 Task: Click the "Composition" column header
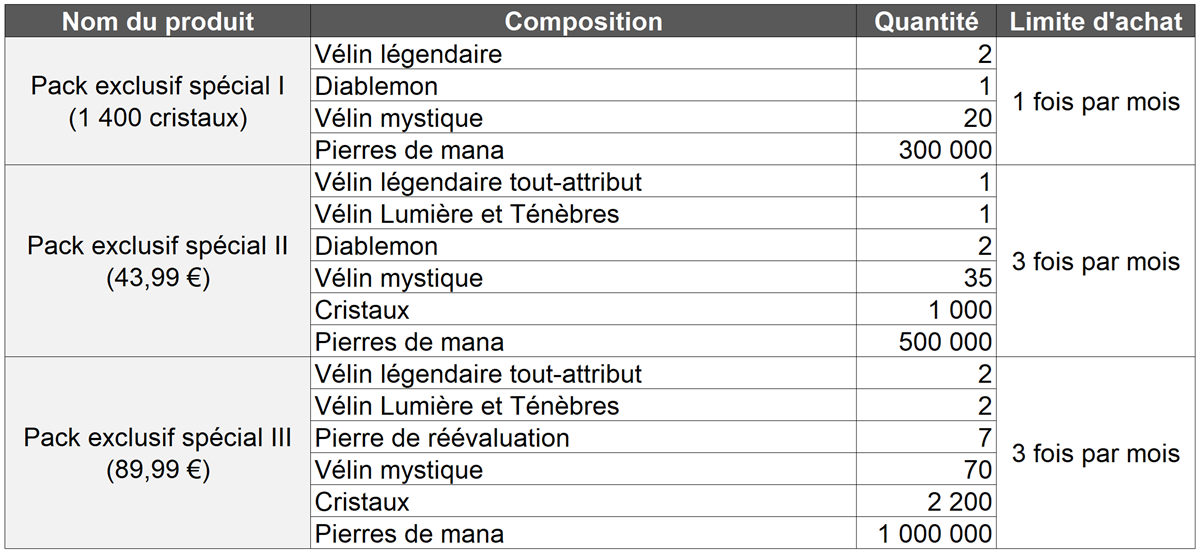click(x=583, y=22)
